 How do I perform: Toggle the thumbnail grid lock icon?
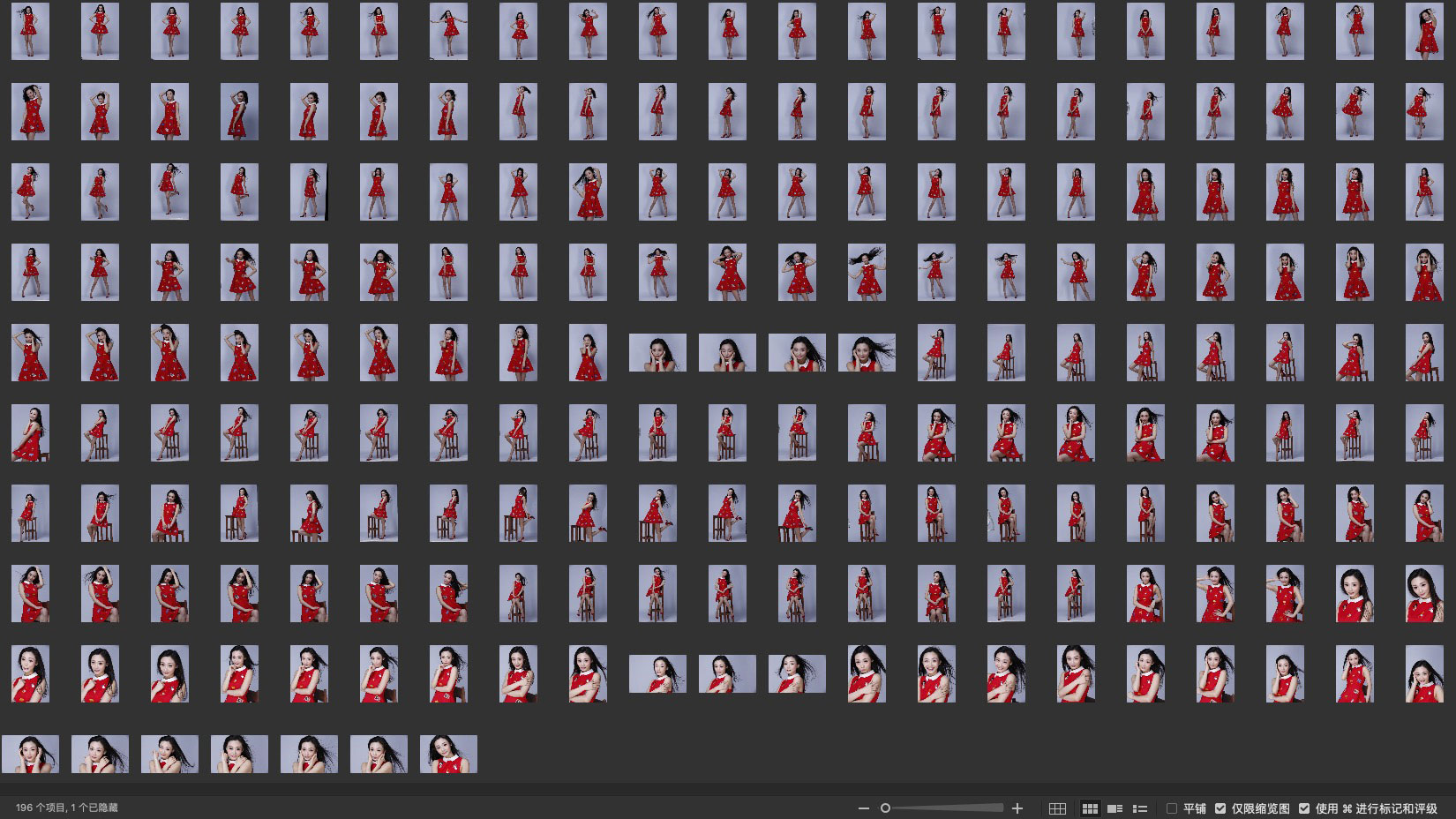coord(1057,808)
